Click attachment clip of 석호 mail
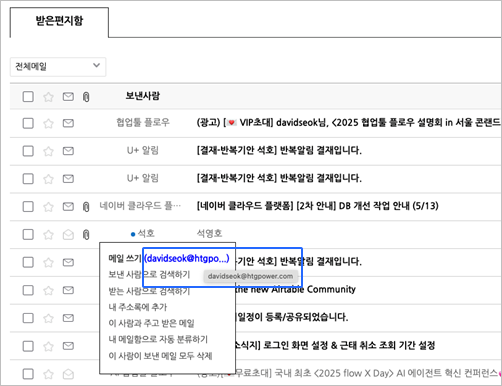This screenshot has height=386, width=502. pyautogui.click(x=86, y=234)
